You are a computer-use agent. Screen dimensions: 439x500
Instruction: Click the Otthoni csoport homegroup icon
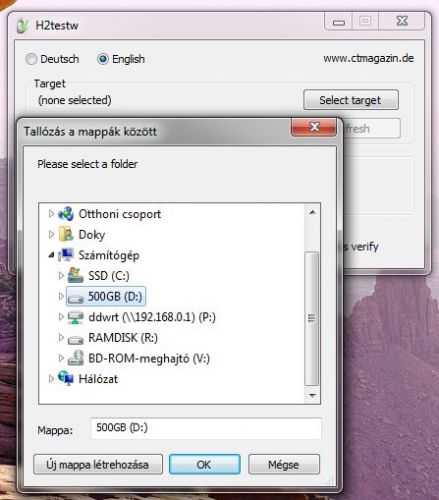[x=66, y=214]
